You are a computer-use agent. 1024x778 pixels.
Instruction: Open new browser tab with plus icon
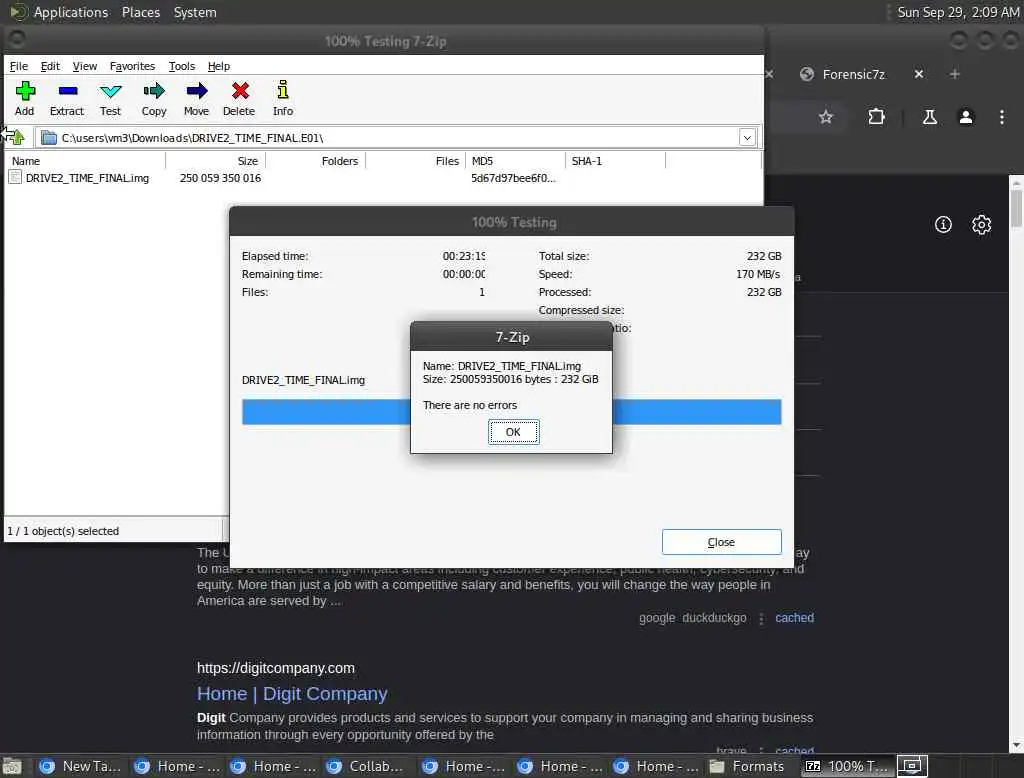(955, 74)
